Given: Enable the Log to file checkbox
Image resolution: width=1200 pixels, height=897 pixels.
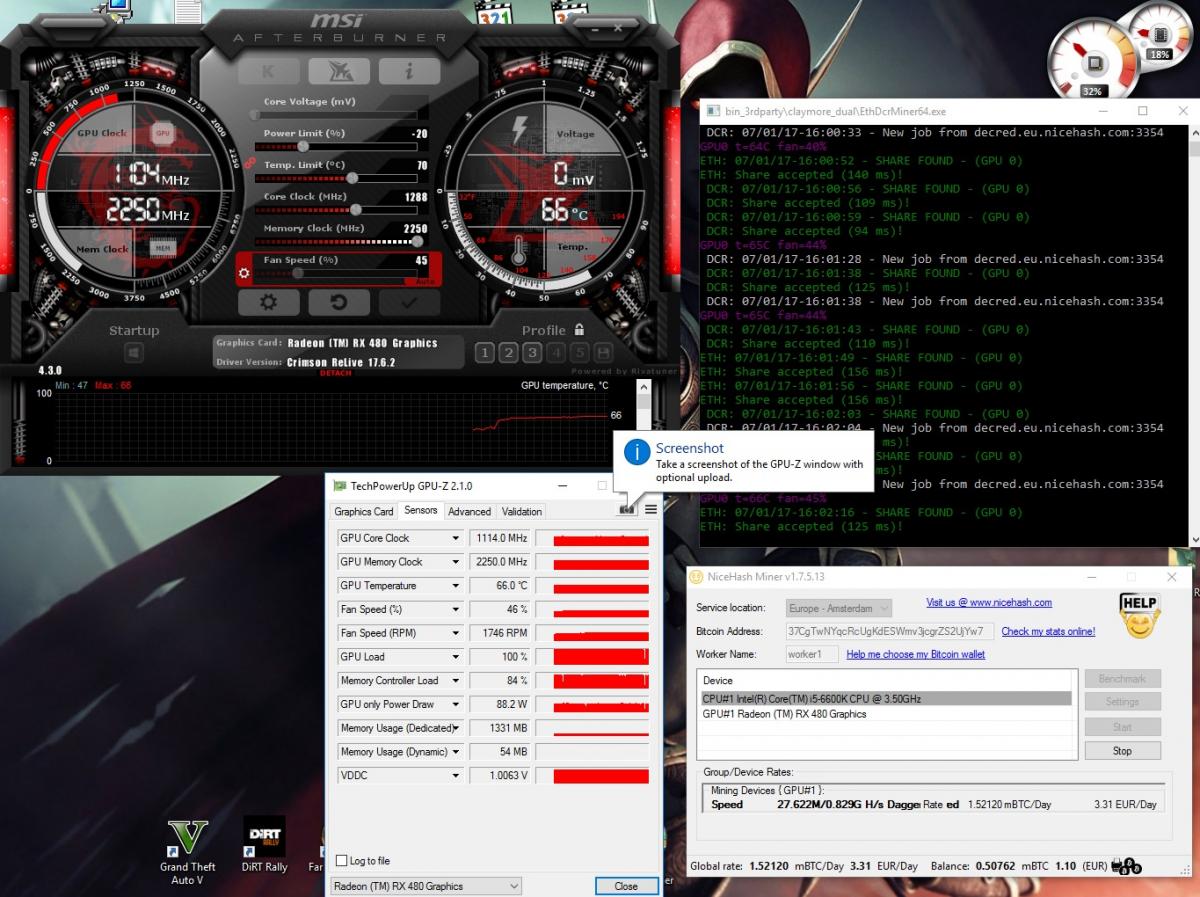Looking at the screenshot, I should click(x=342, y=861).
